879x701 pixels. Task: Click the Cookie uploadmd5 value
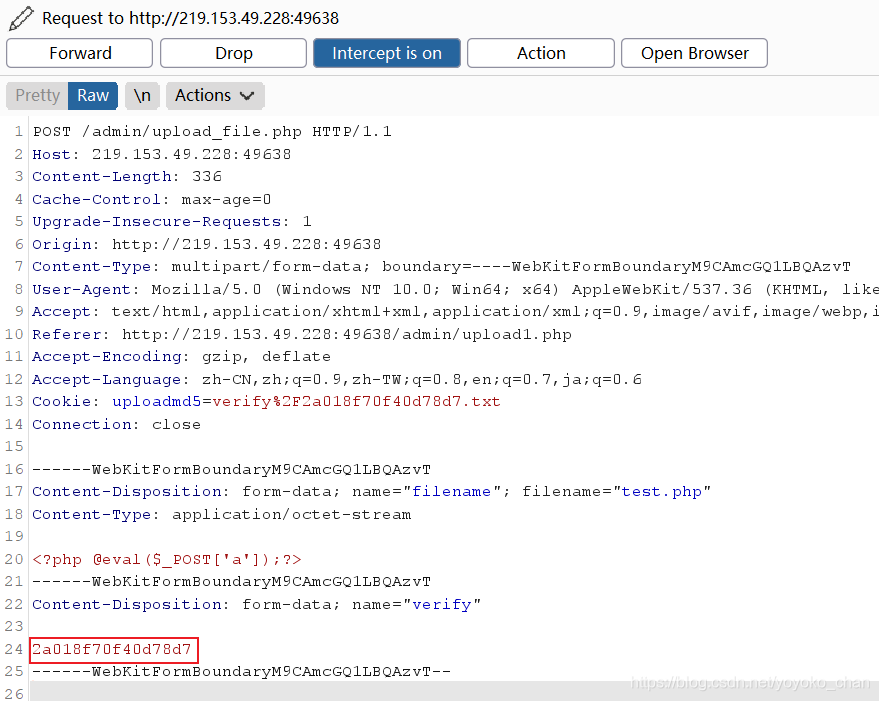click(356, 402)
